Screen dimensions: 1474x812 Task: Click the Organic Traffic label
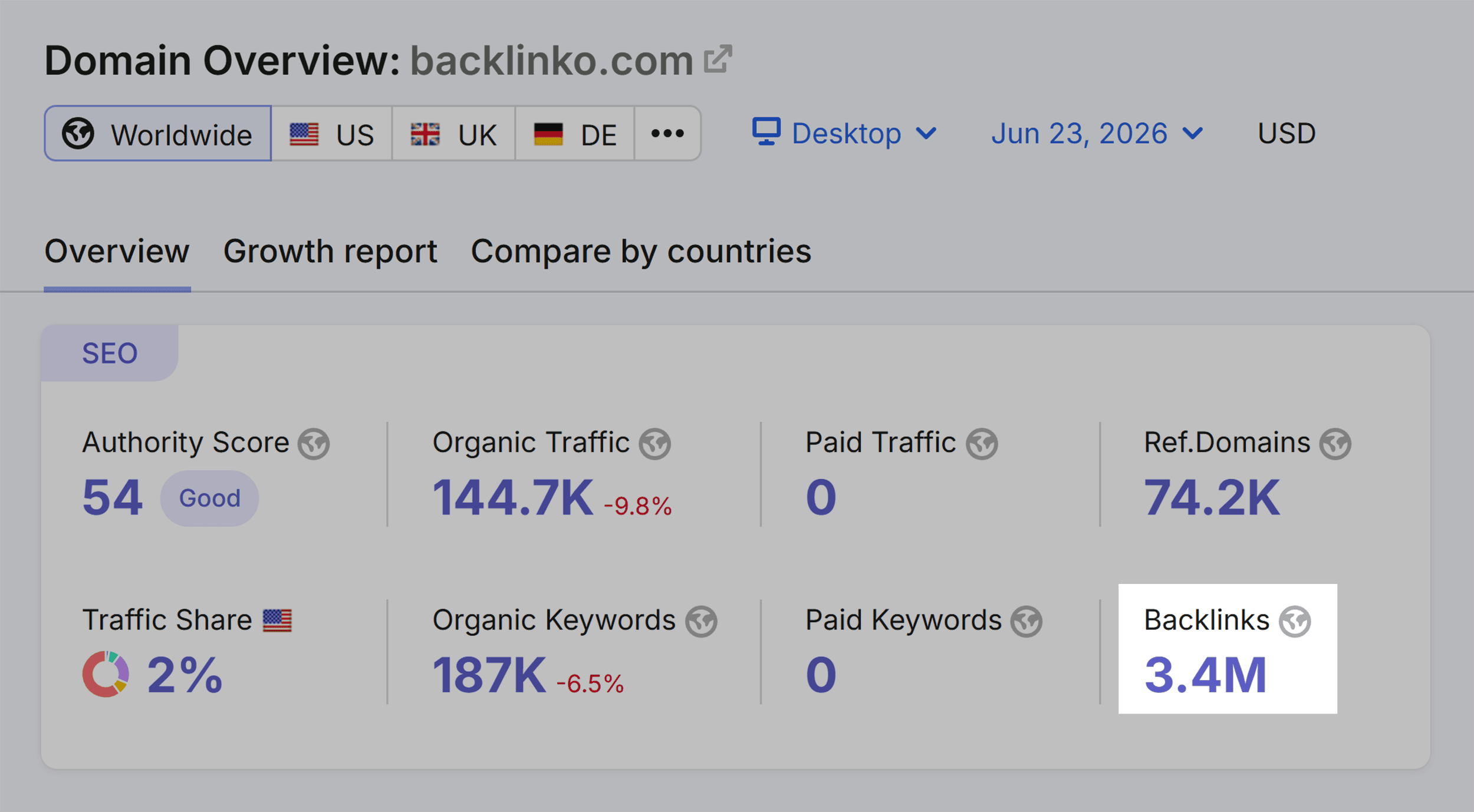[531, 443]
